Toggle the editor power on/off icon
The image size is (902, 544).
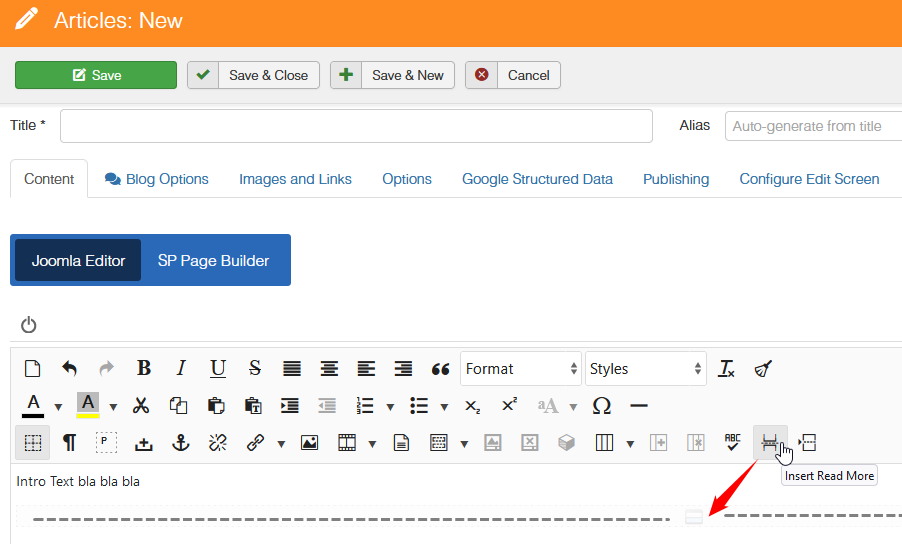[x=28, y=324]
